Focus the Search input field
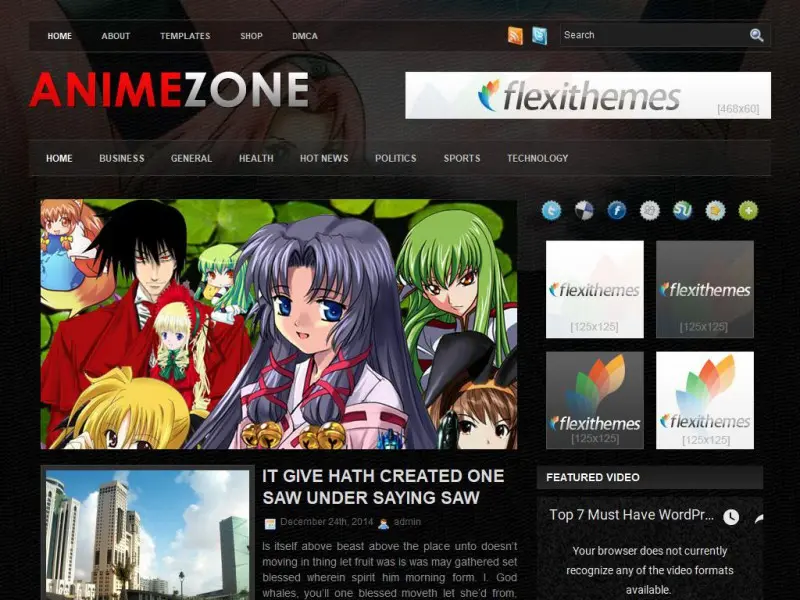The height and width of the screenshot is (600, 800). tap(653, 35)
